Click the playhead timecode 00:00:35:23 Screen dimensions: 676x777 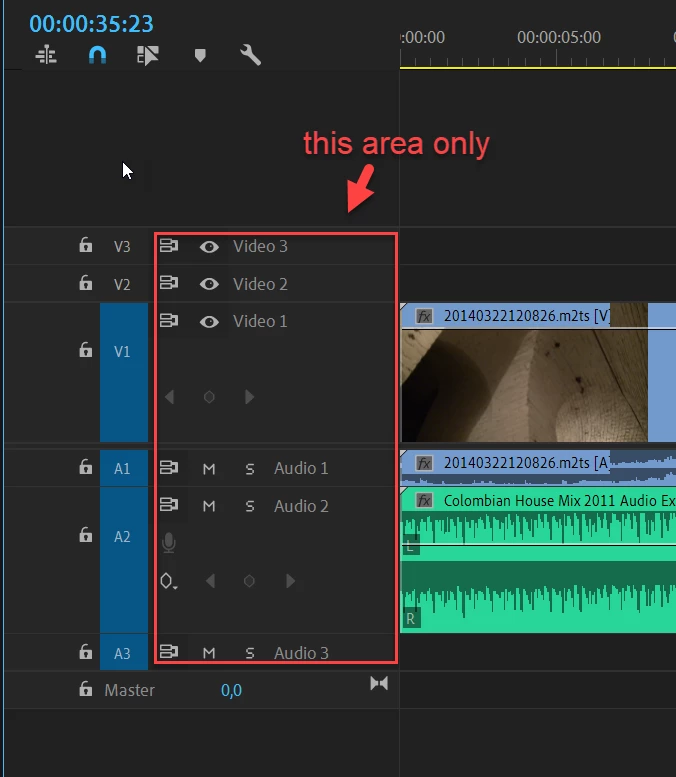pyautogui.click(x=91, y=24)
